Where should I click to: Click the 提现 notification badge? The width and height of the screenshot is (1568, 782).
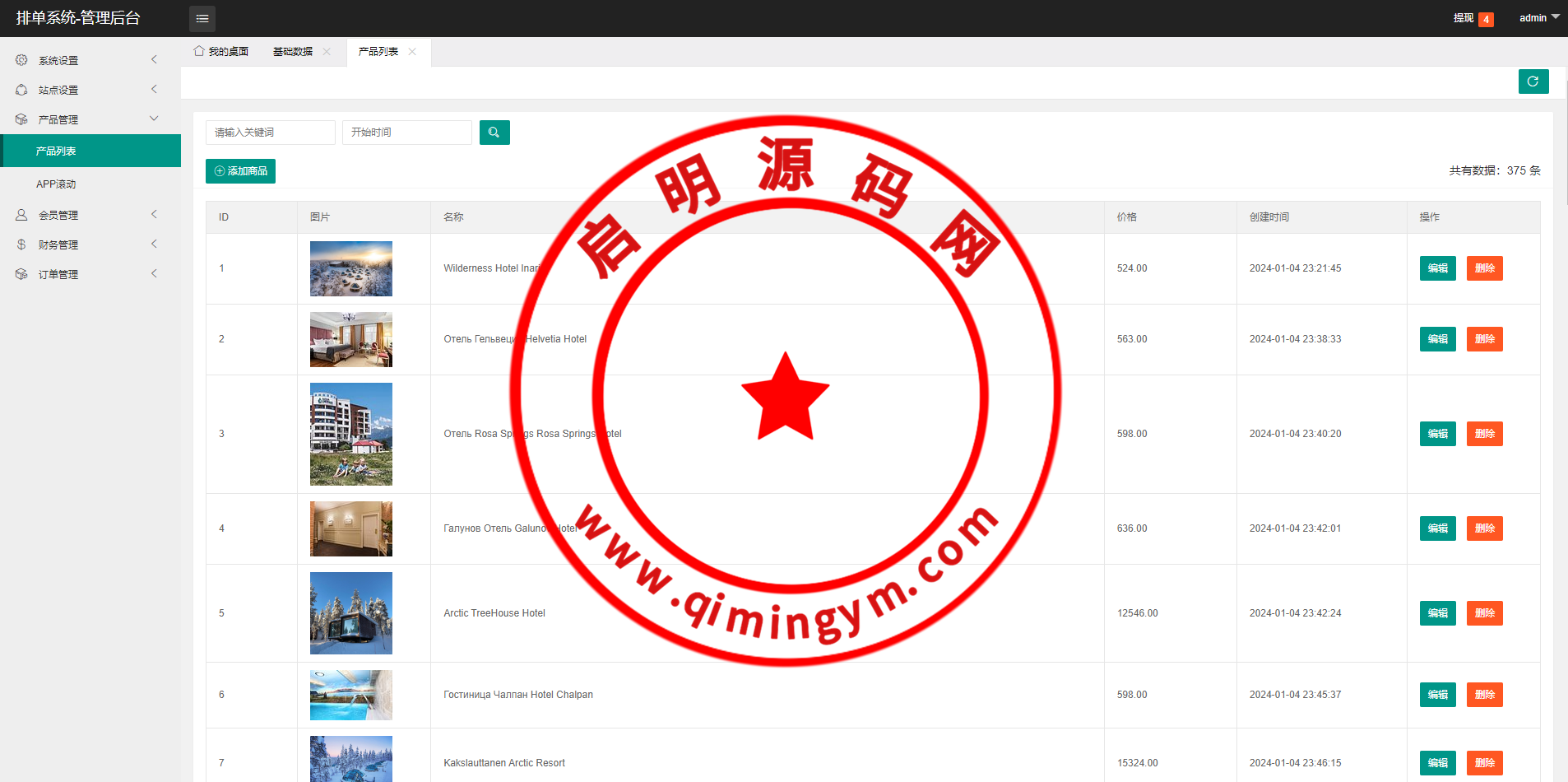click(x=1485, y=19)
